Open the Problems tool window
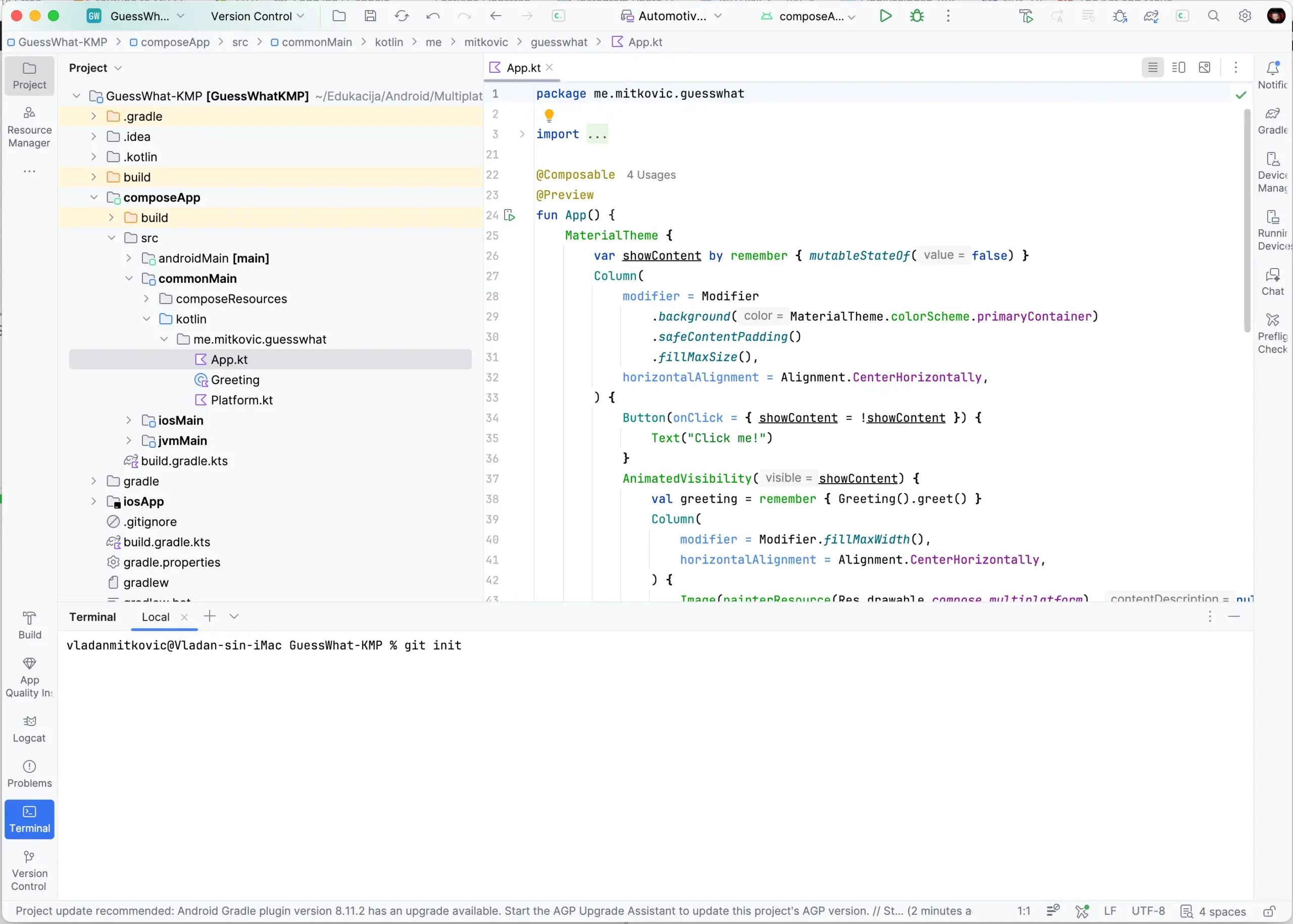This screenshot has width=1293, height=924. (x=29, y=774)
